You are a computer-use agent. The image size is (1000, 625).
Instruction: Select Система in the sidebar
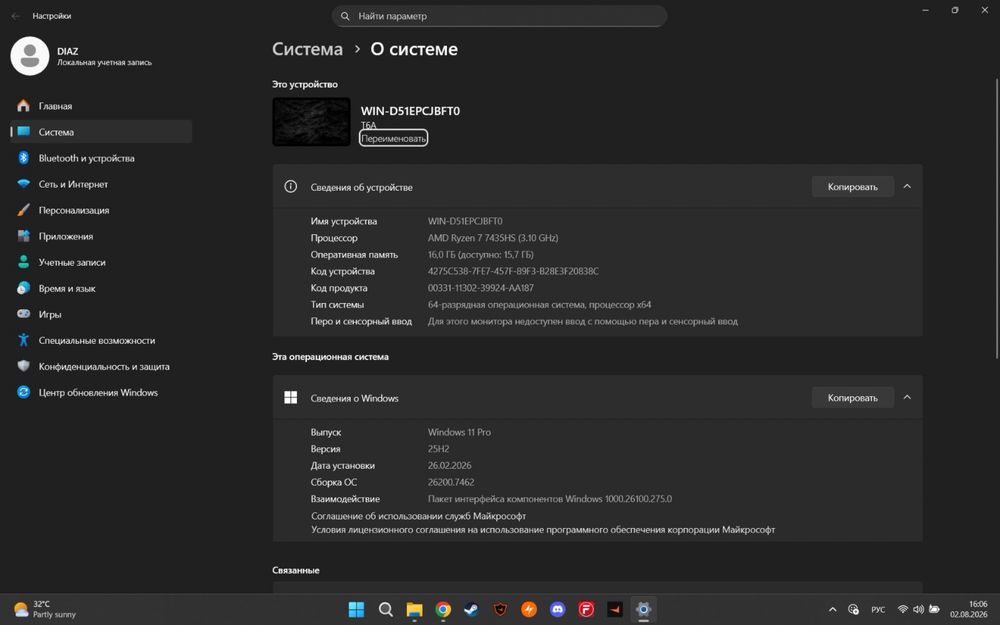[x=101, y=132]
